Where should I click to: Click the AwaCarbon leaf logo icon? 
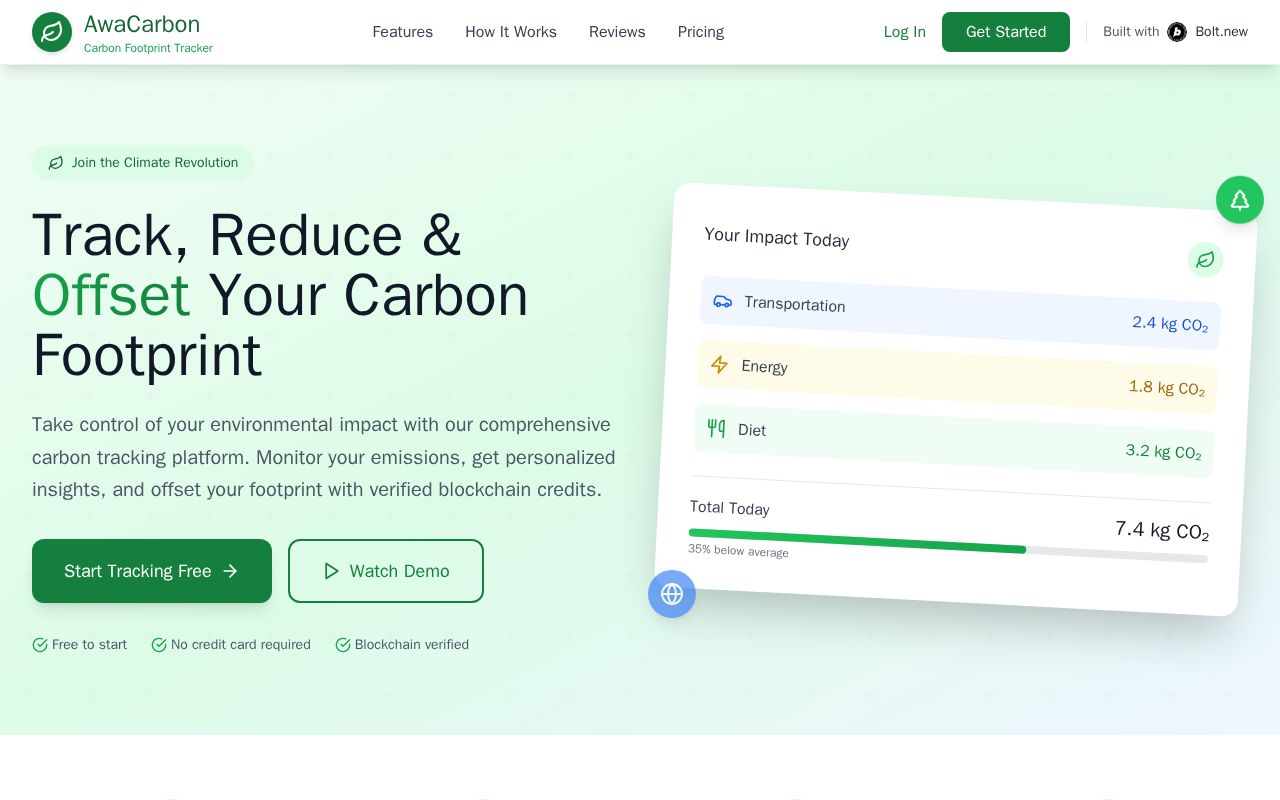click(52, 32)
